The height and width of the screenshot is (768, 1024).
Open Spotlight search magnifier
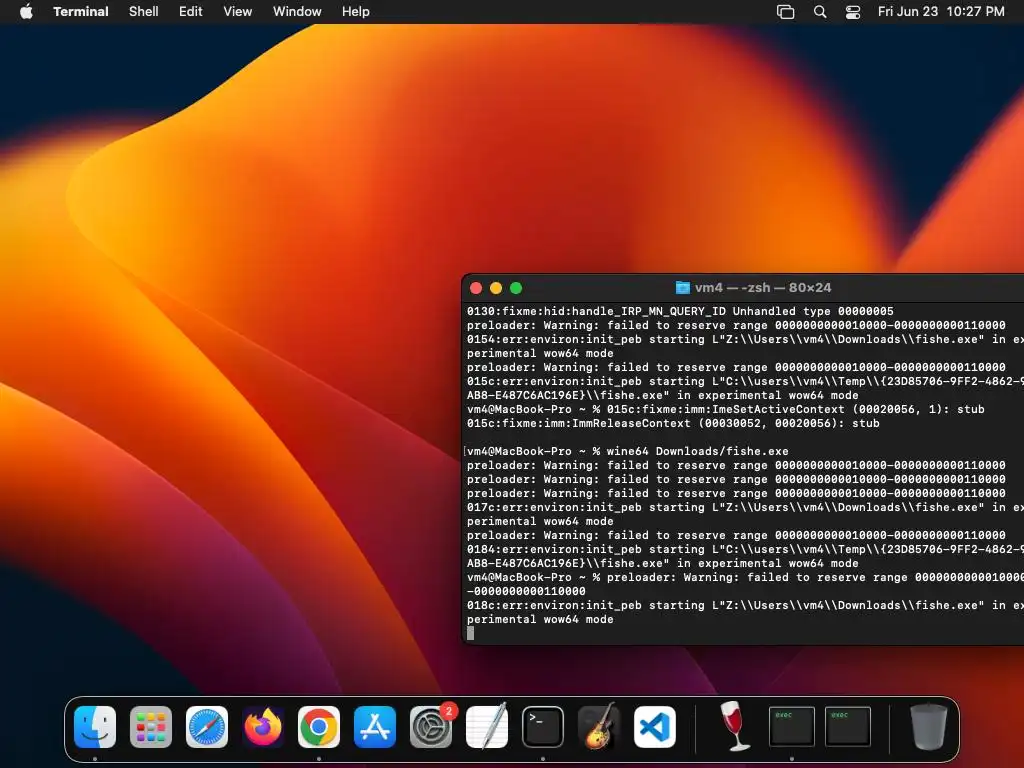click(820, 12)
